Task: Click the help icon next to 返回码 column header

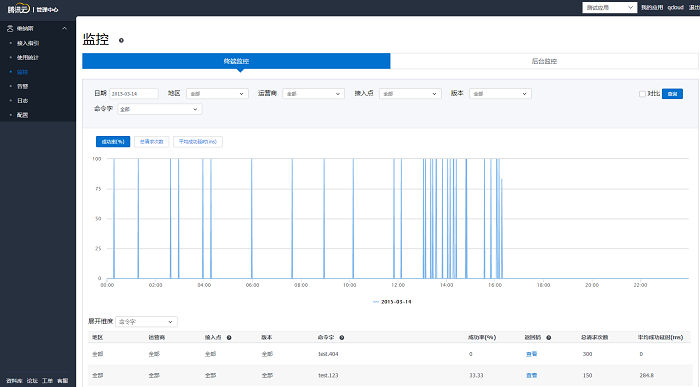Action: (549, 337)
